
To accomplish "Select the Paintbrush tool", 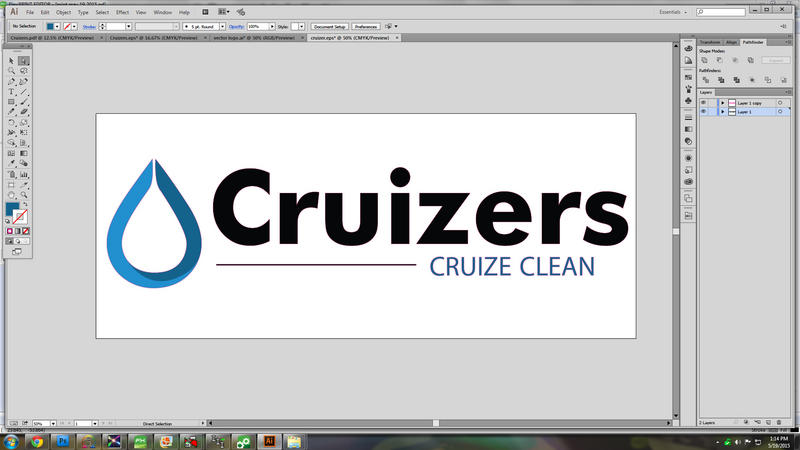I will click(x=23, y=102).
